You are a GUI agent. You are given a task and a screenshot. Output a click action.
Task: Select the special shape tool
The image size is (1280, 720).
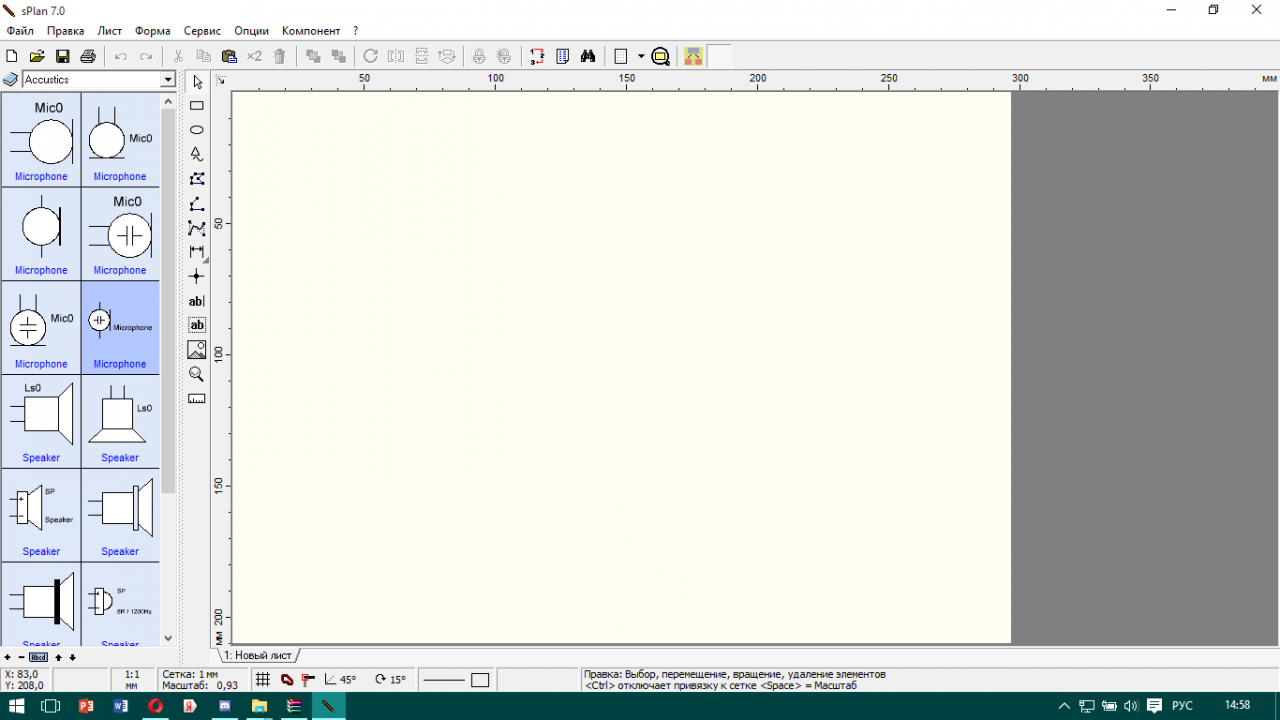(197, 155)
